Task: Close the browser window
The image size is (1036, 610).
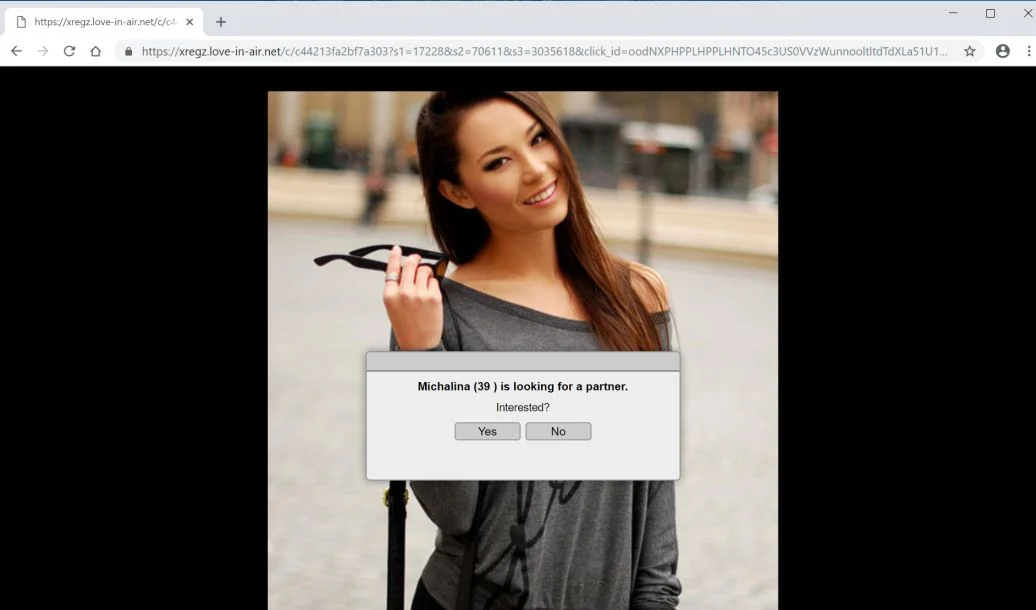Action: point(1027,13)
